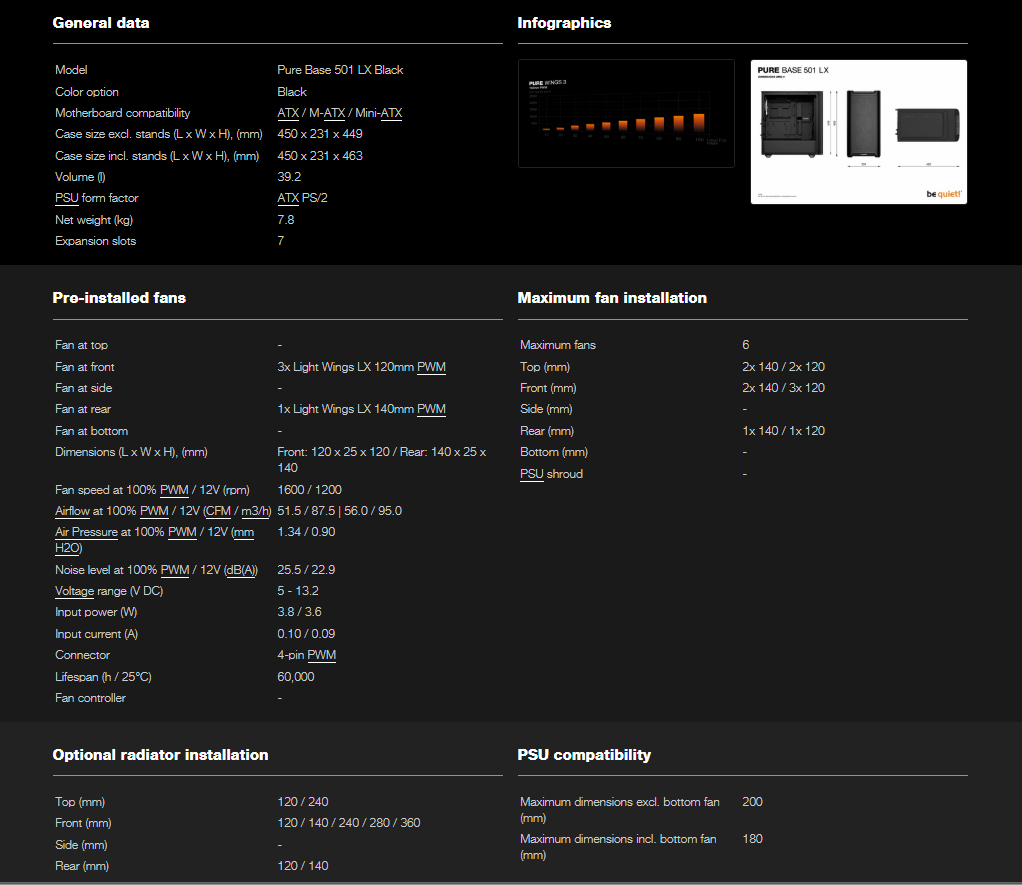
Task: Open the Pure Base 501 LX dimensions infographic
Action: click(x=858, y=132)
